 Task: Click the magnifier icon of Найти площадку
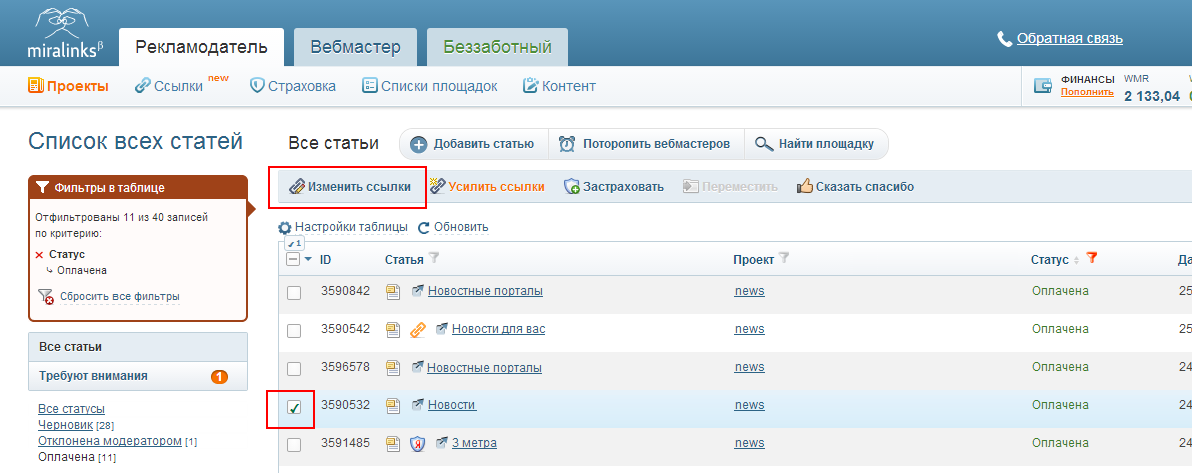point(763,144)
